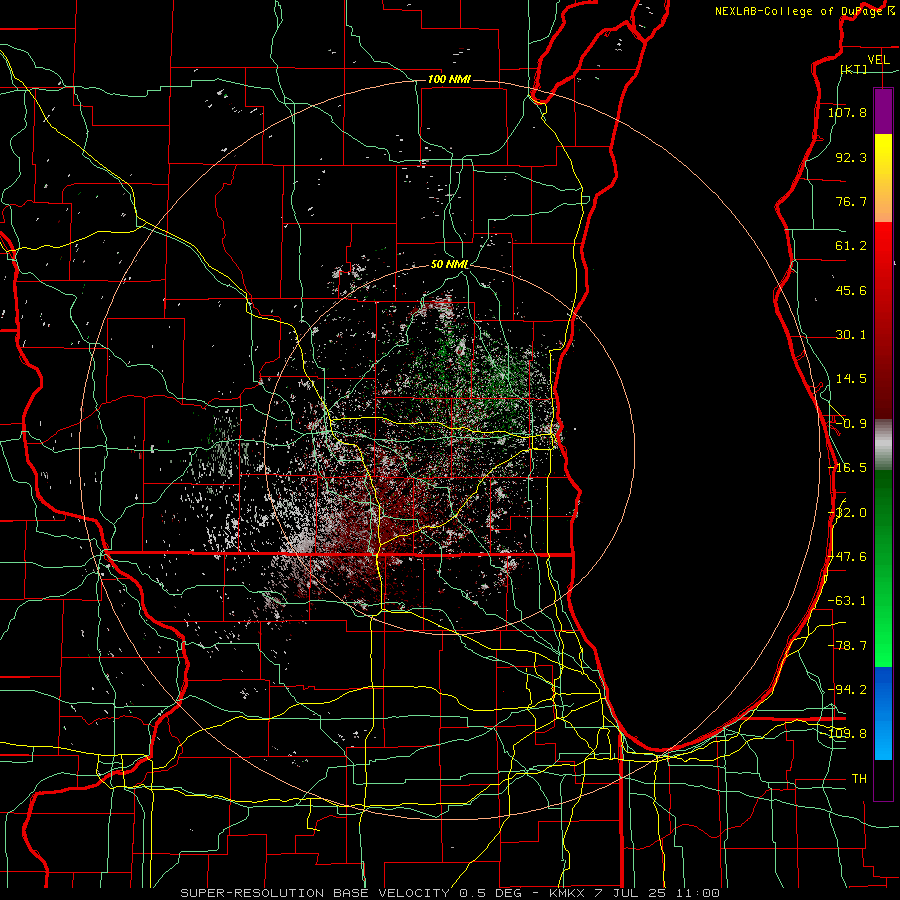Click the 76.7 legend value
This screenshot has width=900, height=900.
[851, 201]
